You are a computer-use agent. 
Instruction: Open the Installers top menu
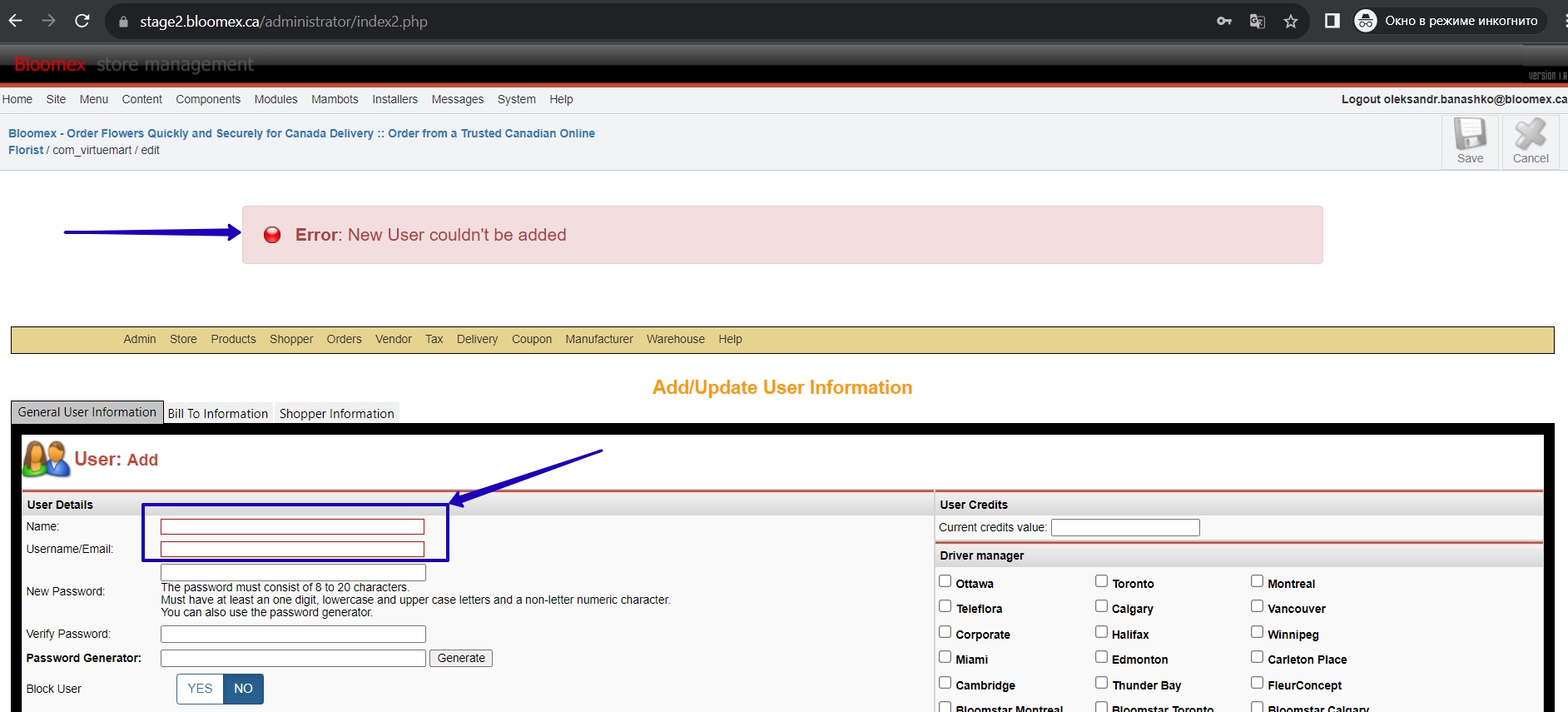click(x=394, y=99)
